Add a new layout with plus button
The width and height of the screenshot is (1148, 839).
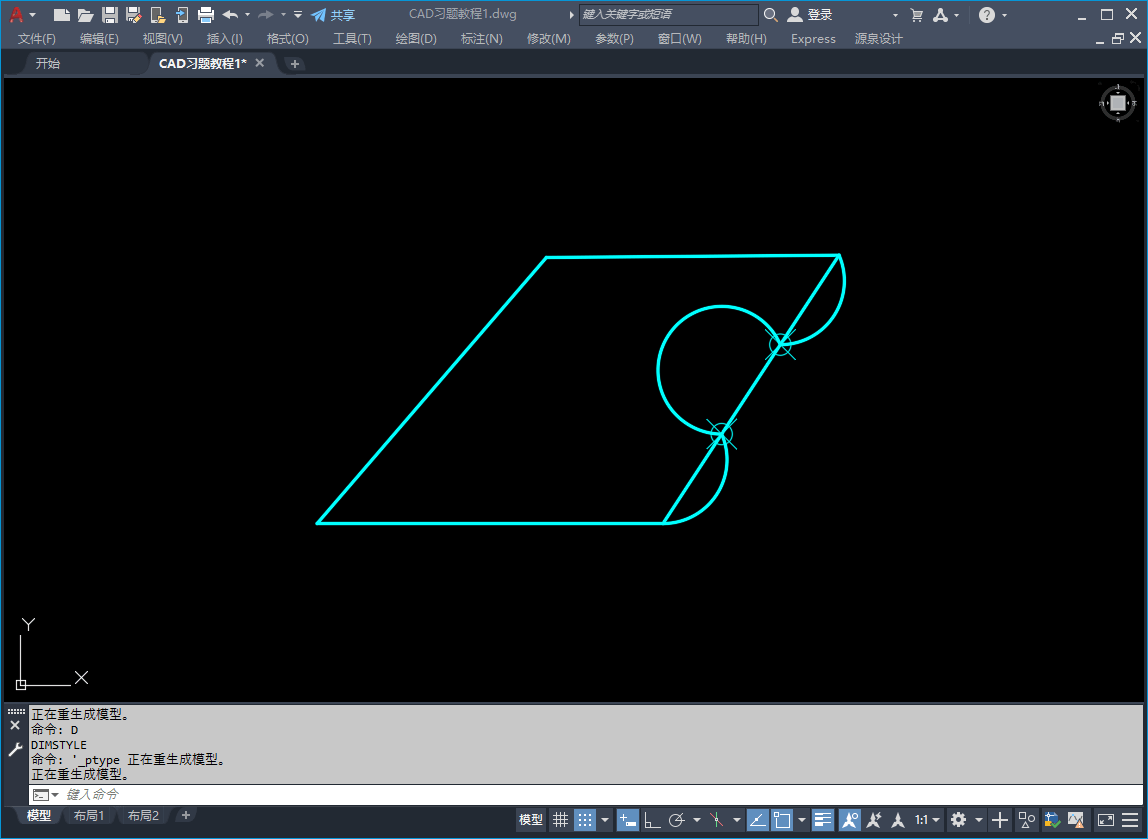pos(186,815)
